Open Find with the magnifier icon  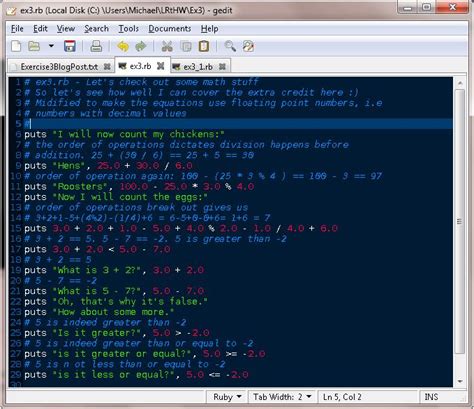pos(230,46)
